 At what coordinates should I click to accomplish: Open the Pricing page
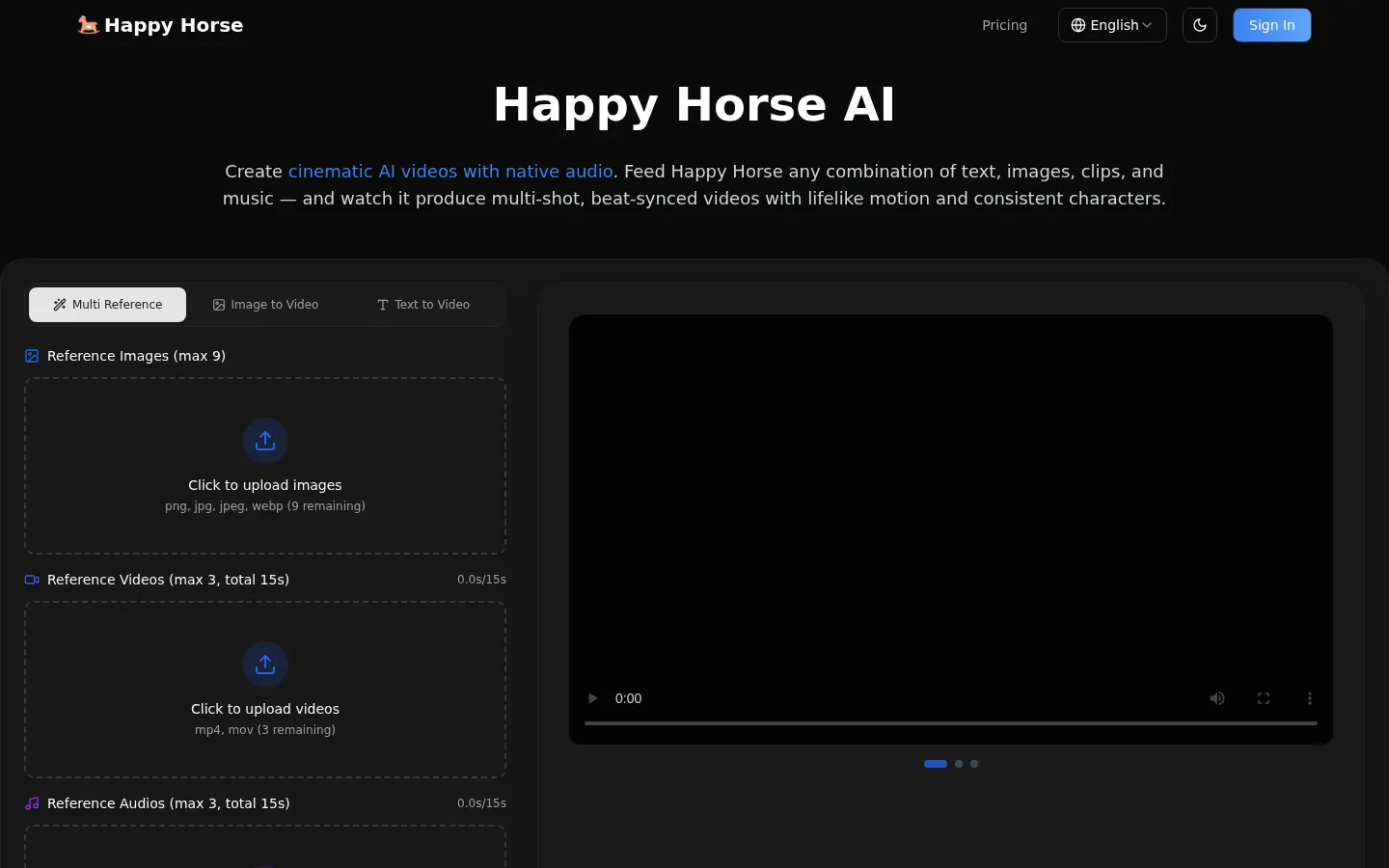[x=1004, y=25]
